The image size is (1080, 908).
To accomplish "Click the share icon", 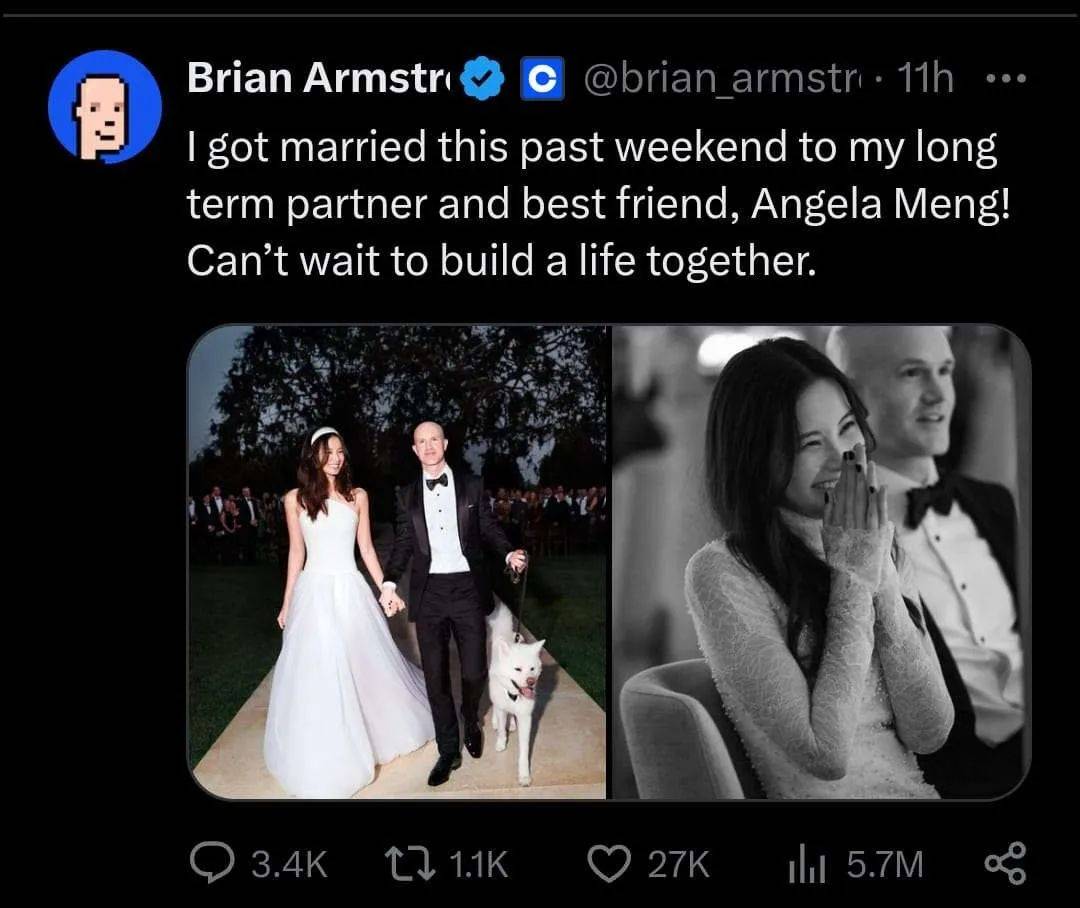I will (1005, 863).
